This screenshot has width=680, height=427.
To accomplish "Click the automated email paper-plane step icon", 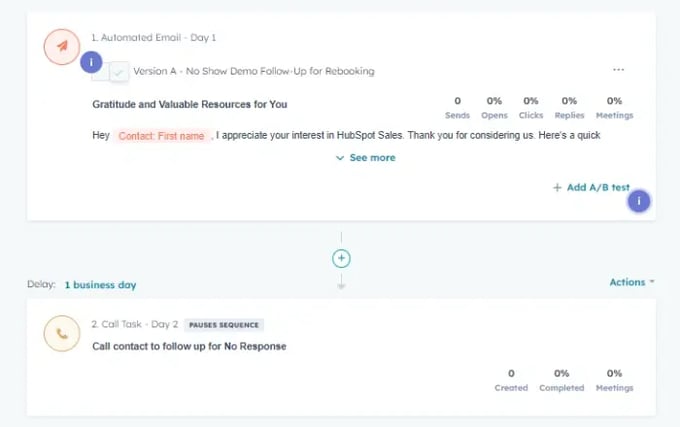I will 62,46.
